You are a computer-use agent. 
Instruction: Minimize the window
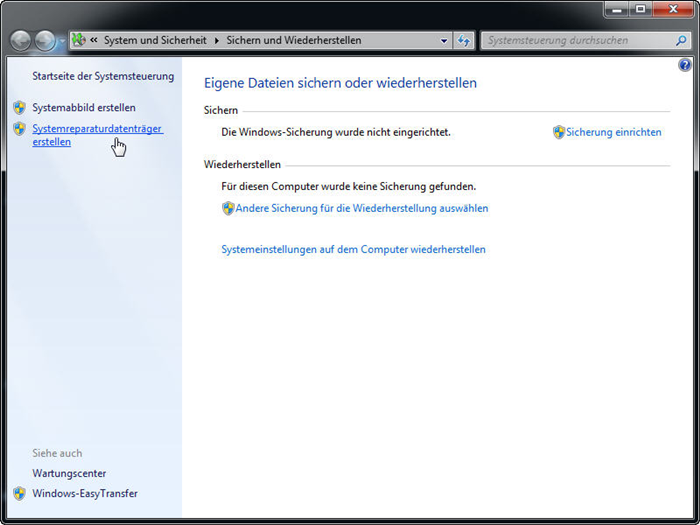[x=617, y=9]
